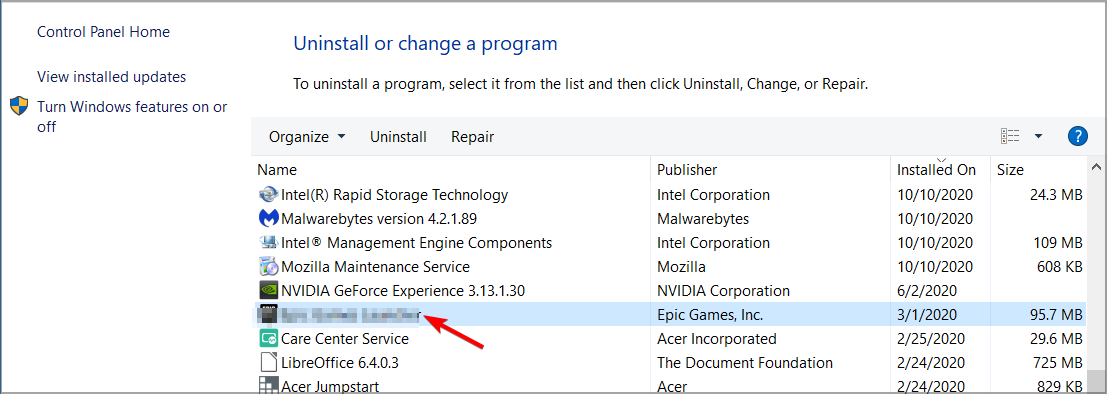Viewport: 1107px width, 394px height.
Task: Click the 6/2/2020 install date
Action: pos(926,290)
